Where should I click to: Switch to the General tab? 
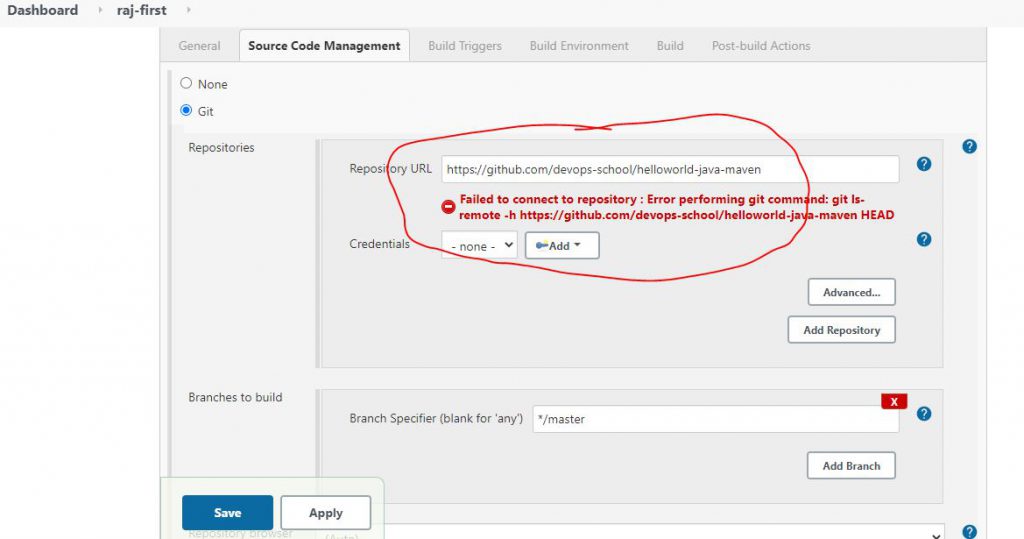(x=199, y=46)
